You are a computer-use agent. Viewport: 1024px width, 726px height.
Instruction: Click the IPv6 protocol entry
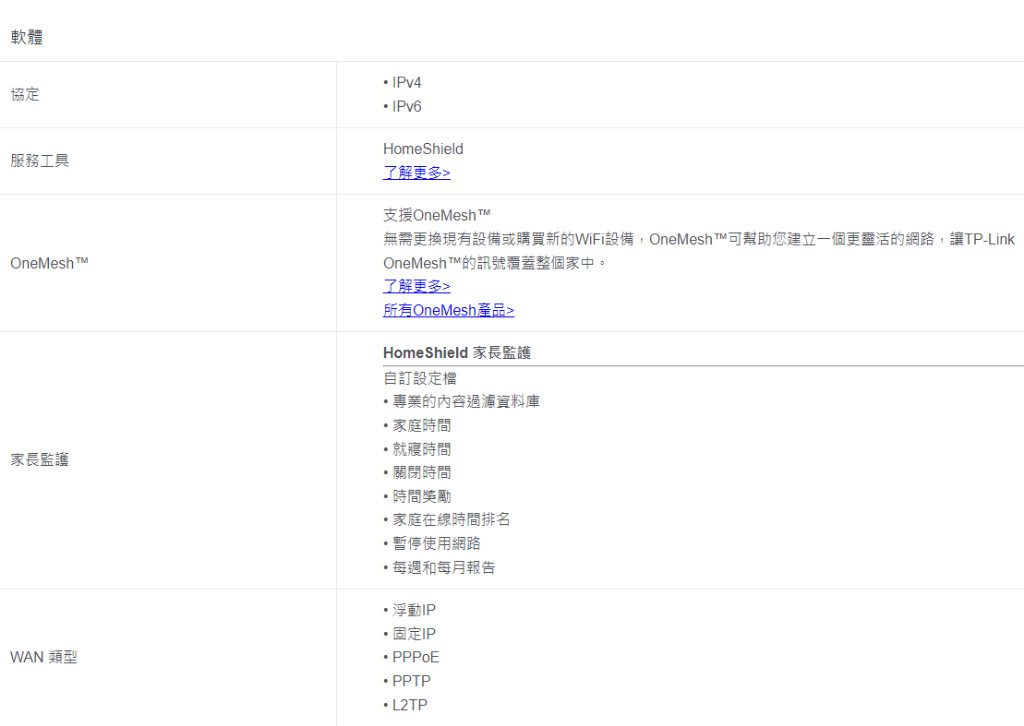(x=406, y=107)
